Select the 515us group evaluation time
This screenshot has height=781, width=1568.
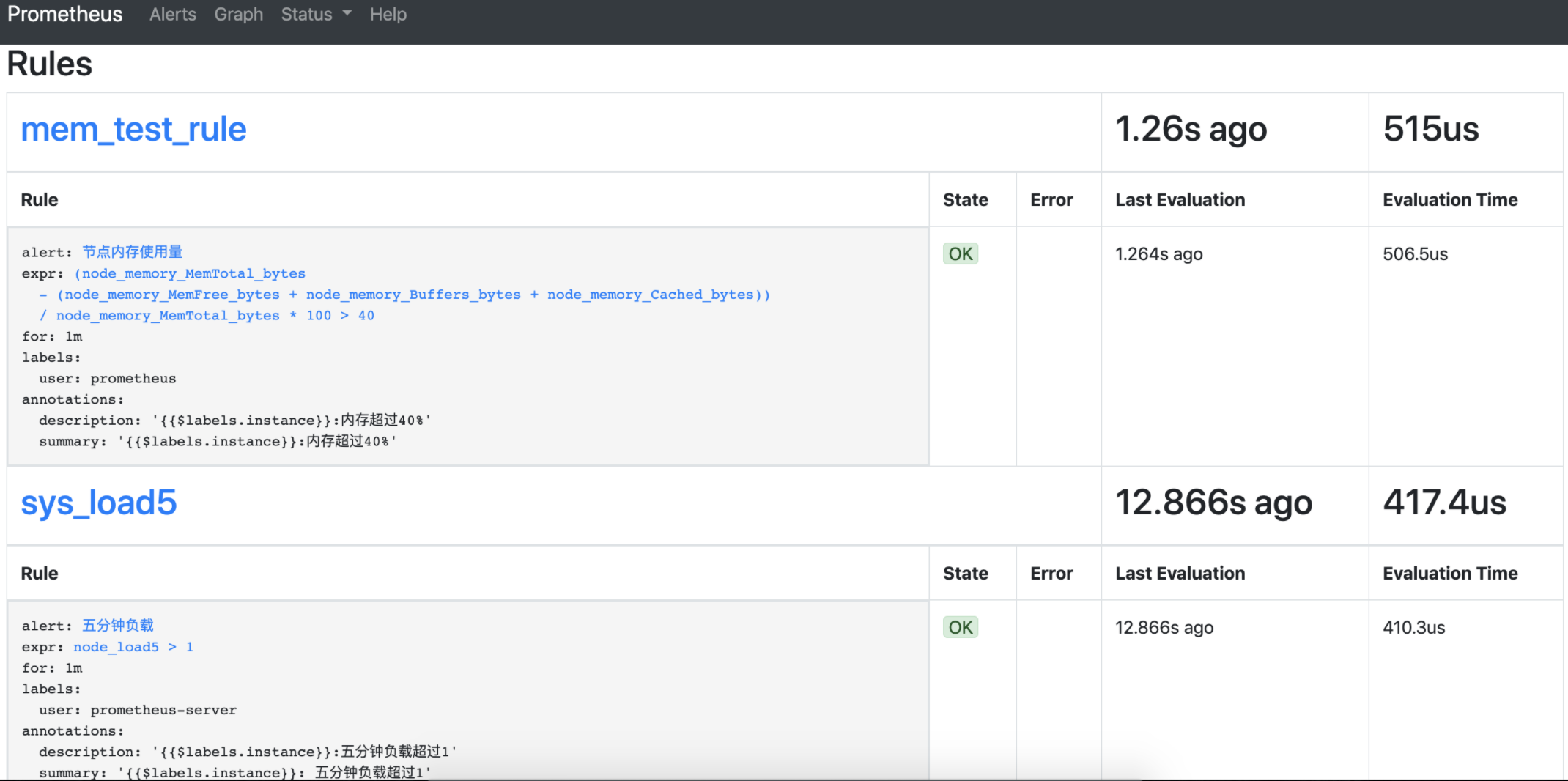click(1431, 129)
